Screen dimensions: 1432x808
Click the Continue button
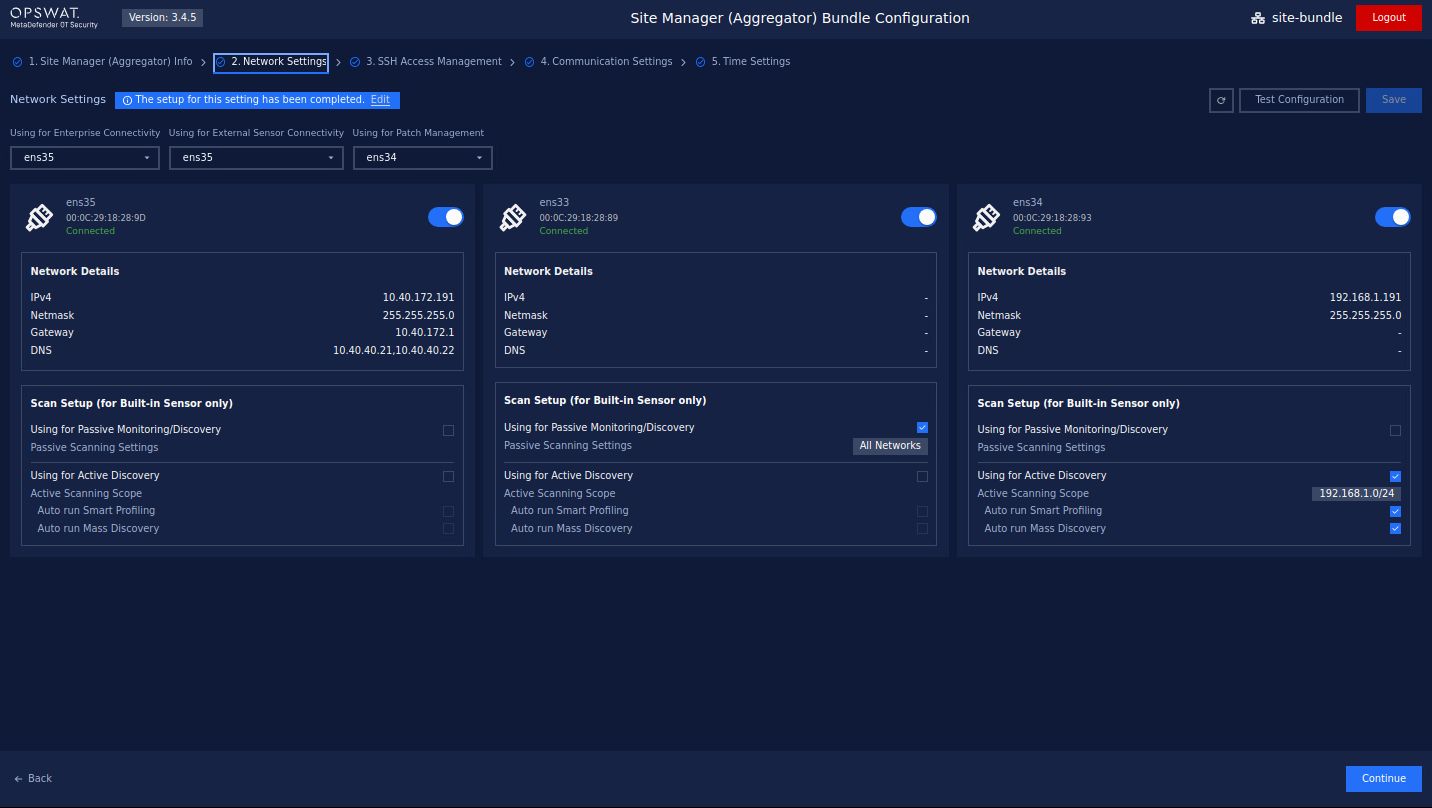[x=1384, y=779]
